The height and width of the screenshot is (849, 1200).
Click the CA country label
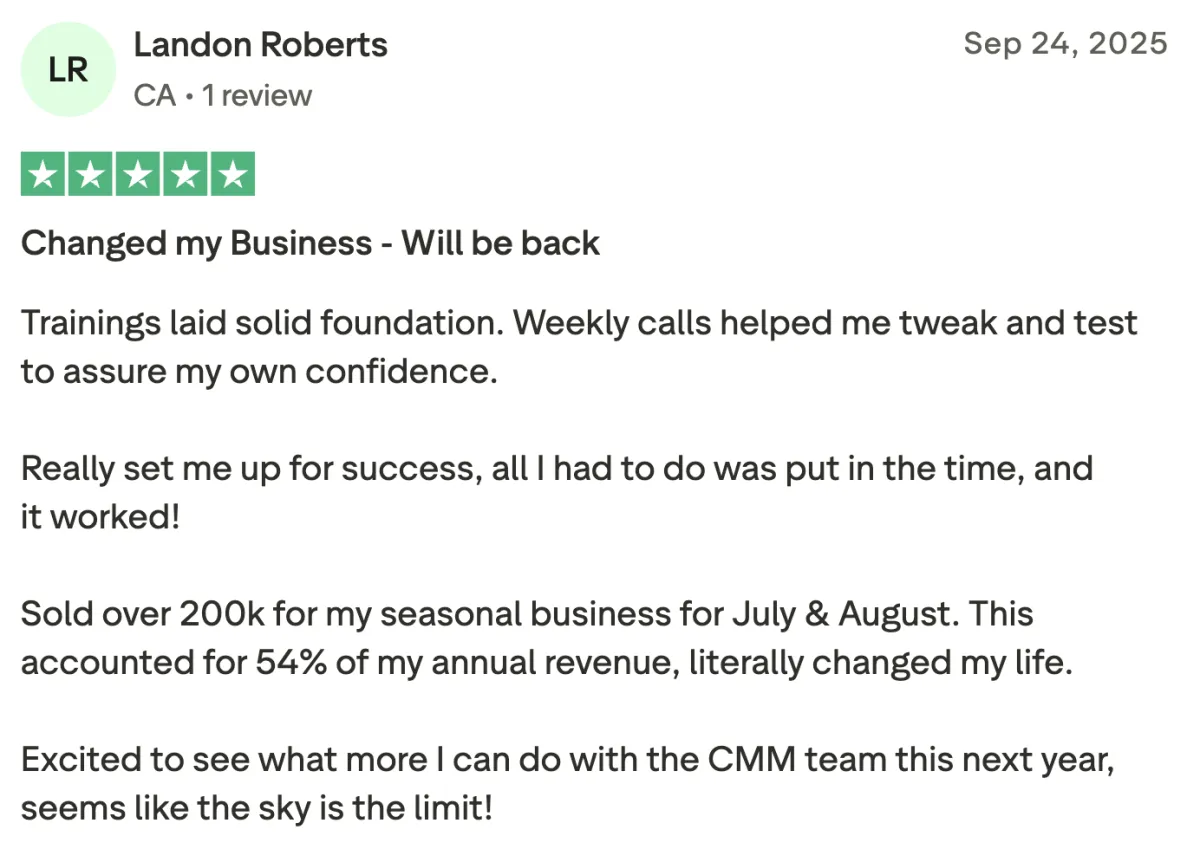click(154, 96)
